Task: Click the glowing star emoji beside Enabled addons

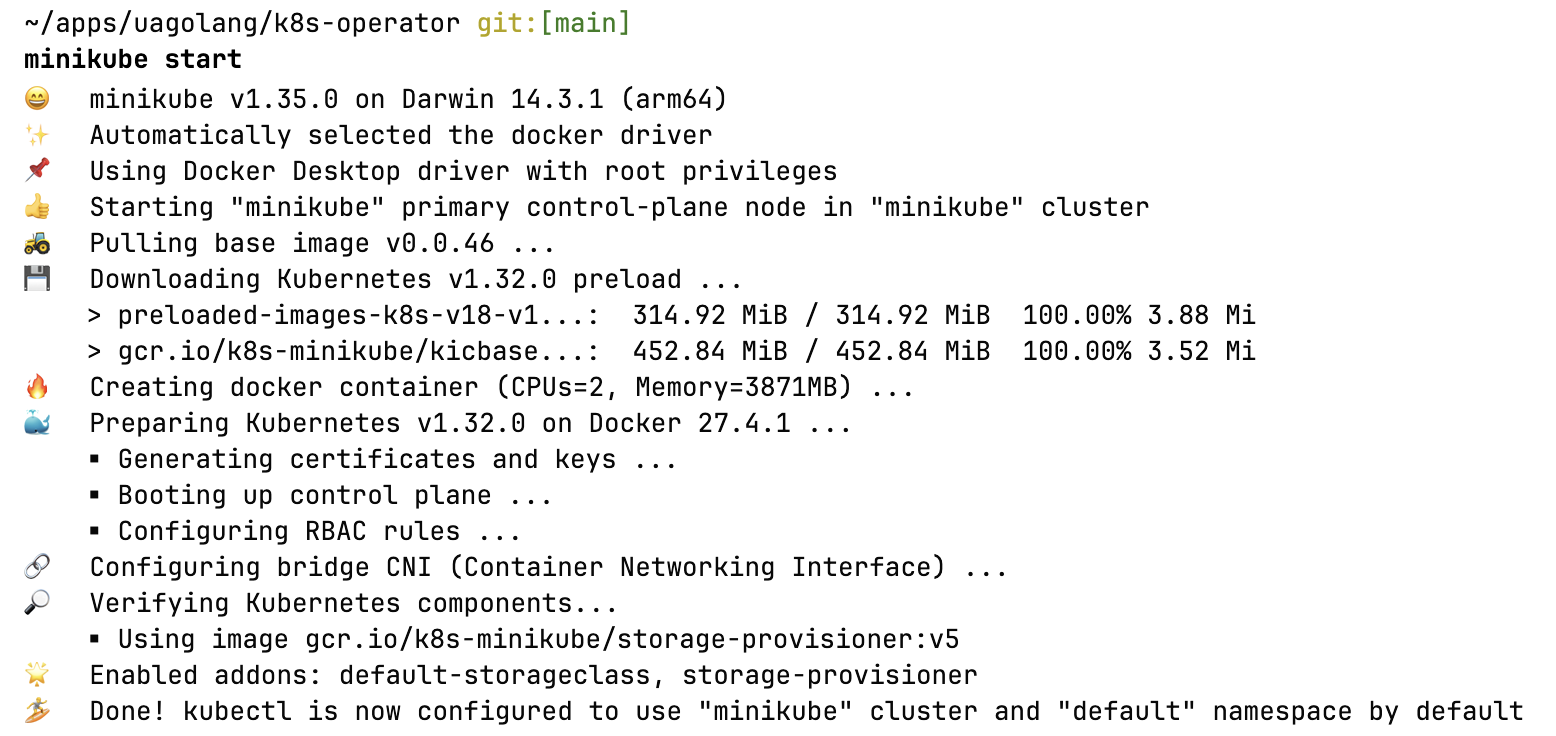Action: click(37, 675)
